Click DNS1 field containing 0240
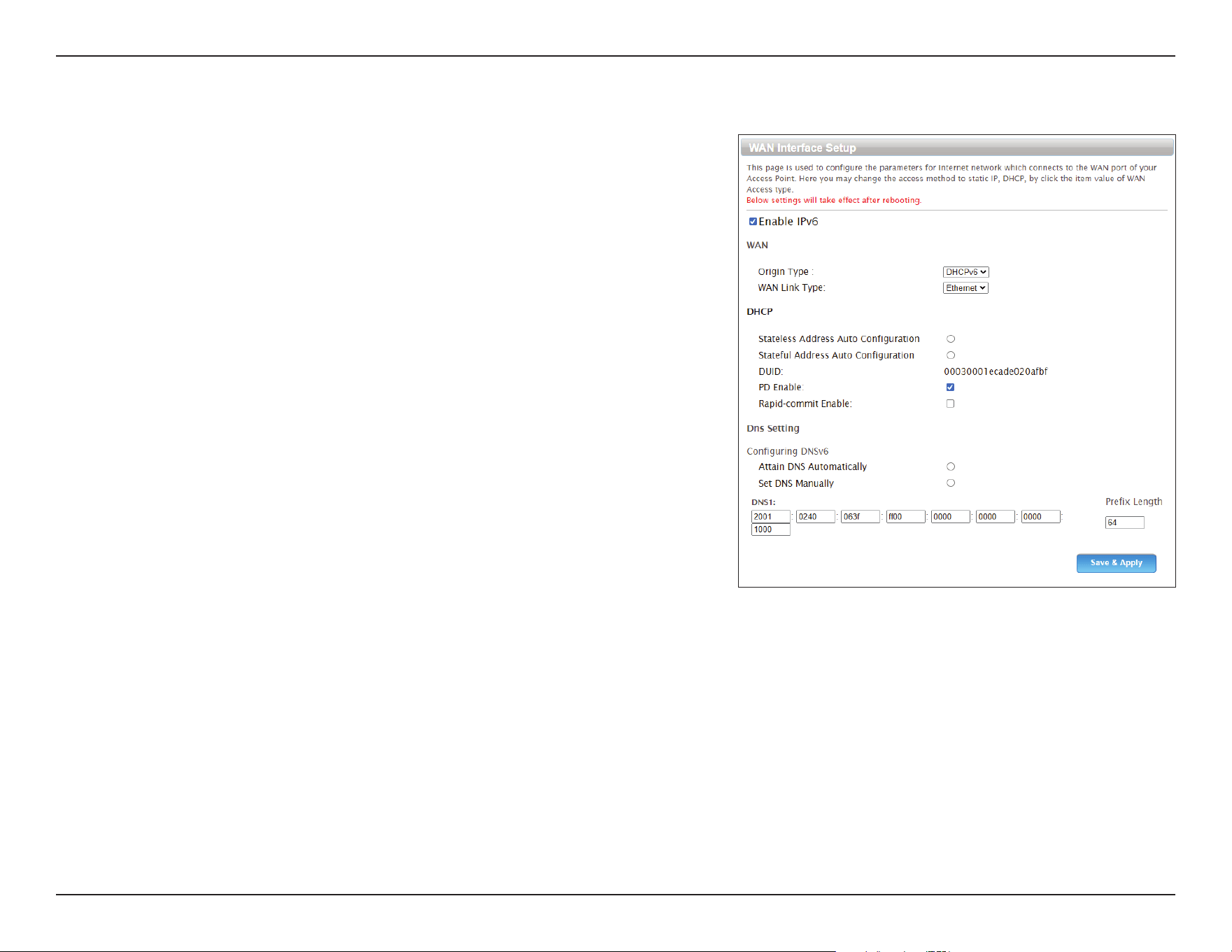 [816, 517]
